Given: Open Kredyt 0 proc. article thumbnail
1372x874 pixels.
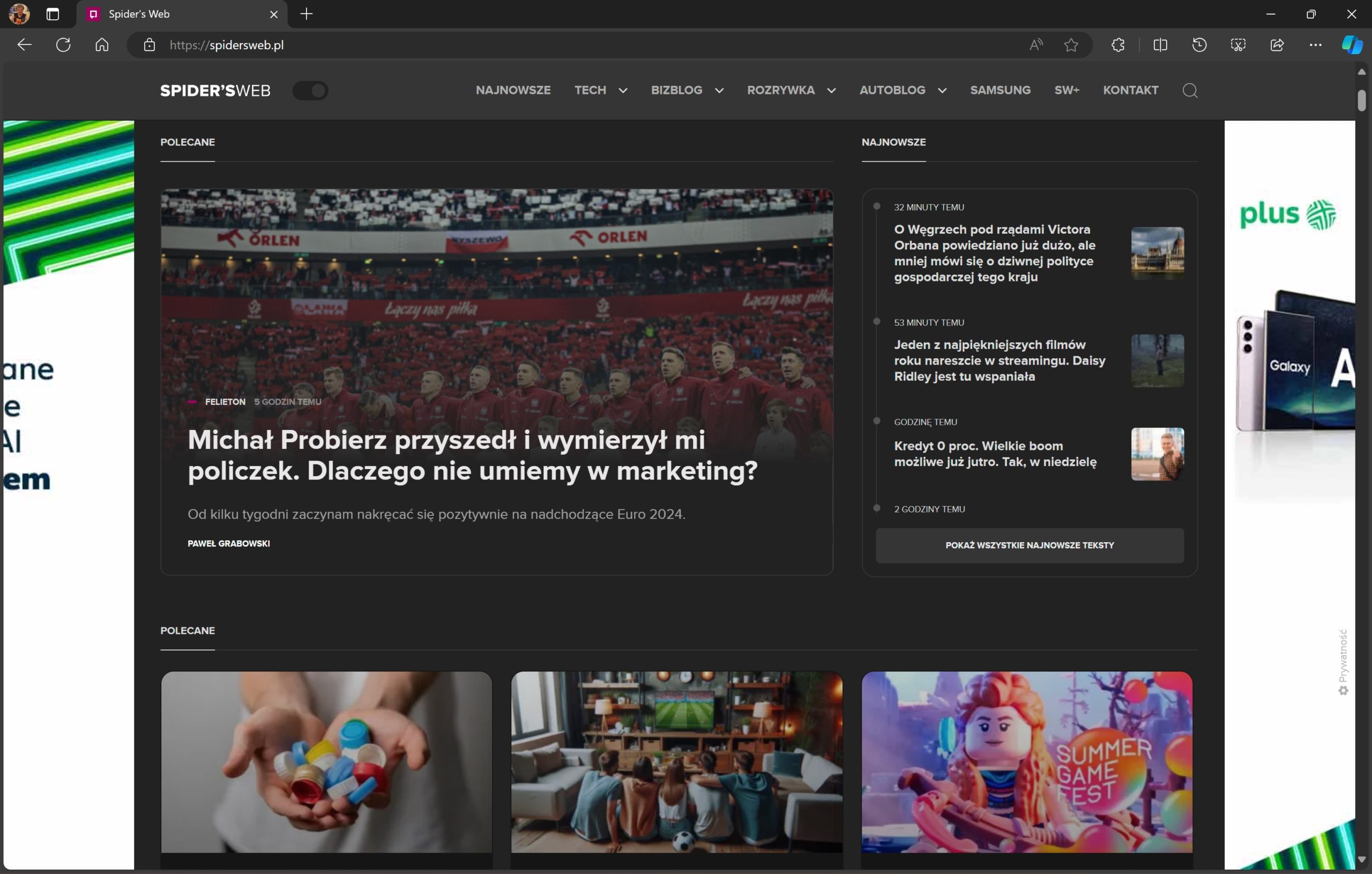Looking at the screenshot, I should (x=1157, y=454).
